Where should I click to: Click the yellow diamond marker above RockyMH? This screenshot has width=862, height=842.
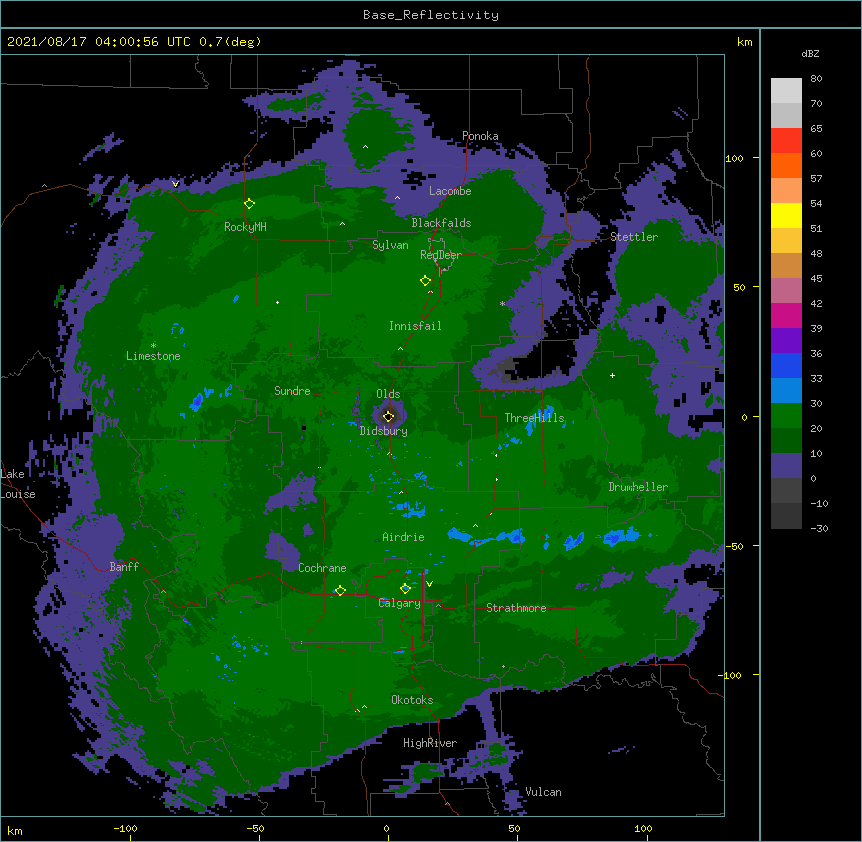tap(249, 204)
